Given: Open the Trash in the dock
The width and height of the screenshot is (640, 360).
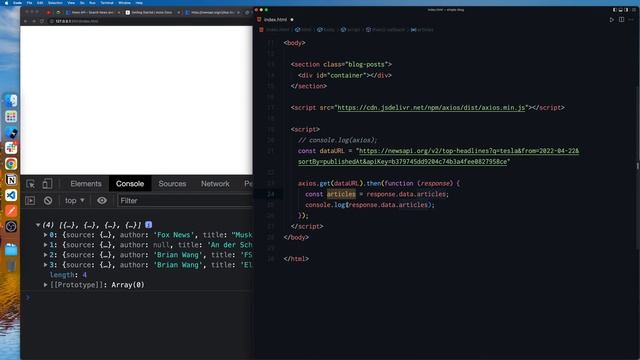Looking at the screenshot, I should [x=11, y=266].
